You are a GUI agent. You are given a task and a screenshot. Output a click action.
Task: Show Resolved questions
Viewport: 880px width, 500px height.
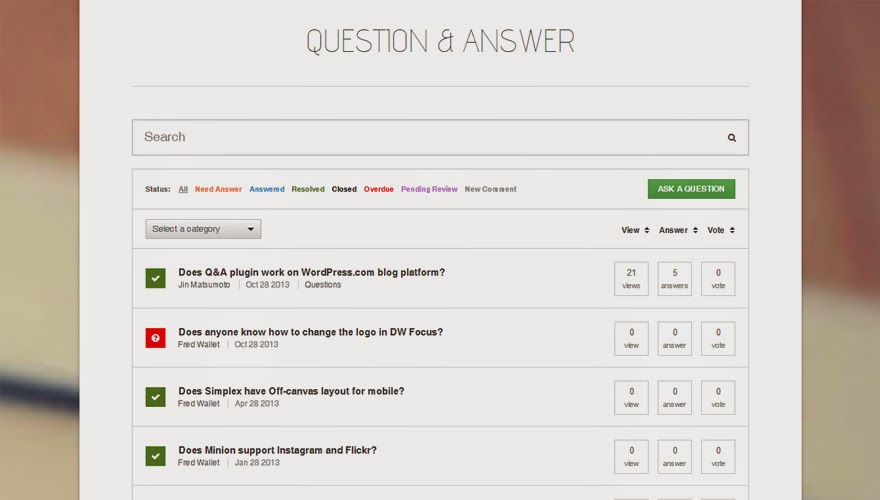pyautogui.click(x=308, y=189)
